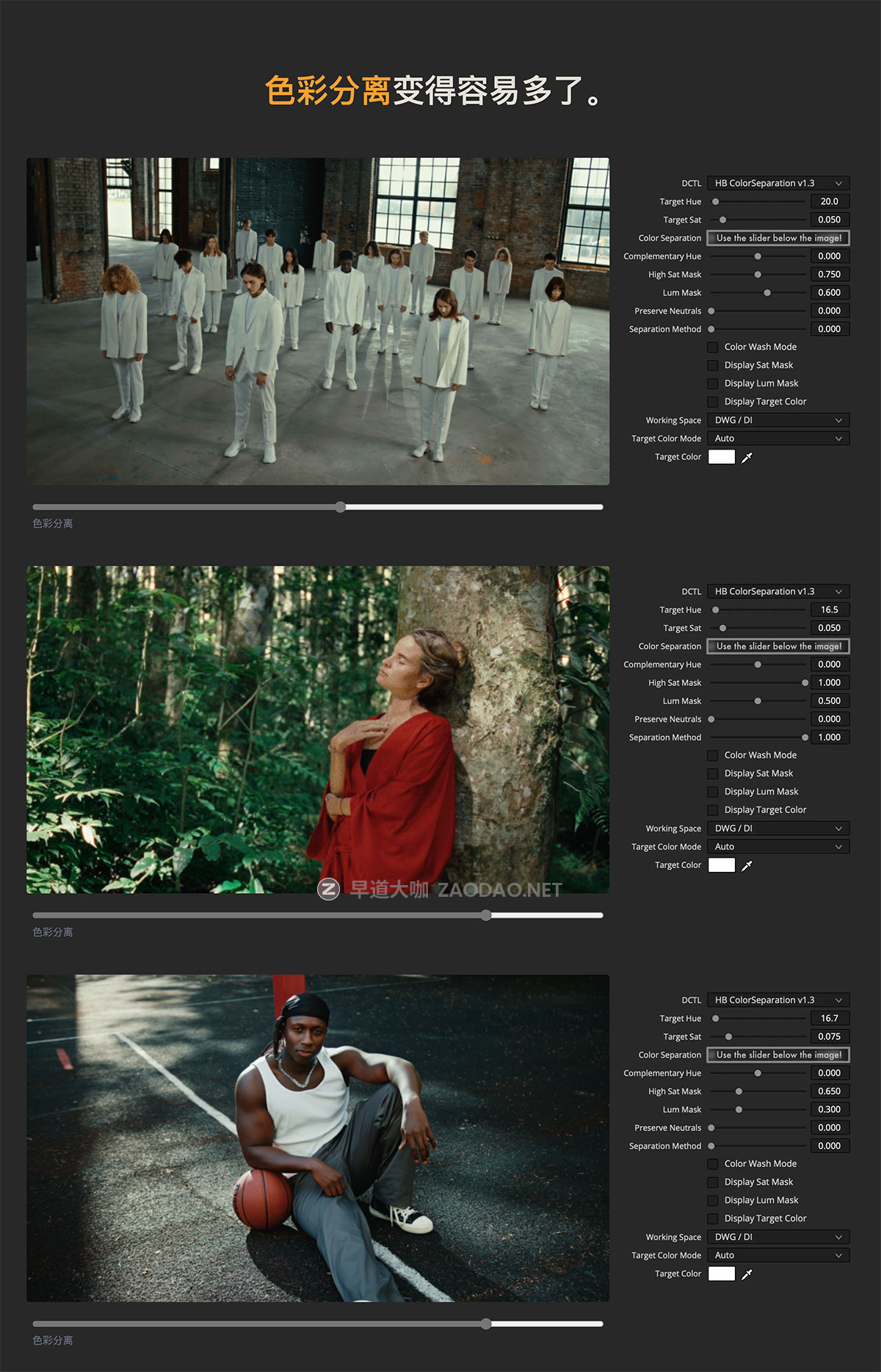Open DCTL dropdown in warehouse panel

click(778, 183)
